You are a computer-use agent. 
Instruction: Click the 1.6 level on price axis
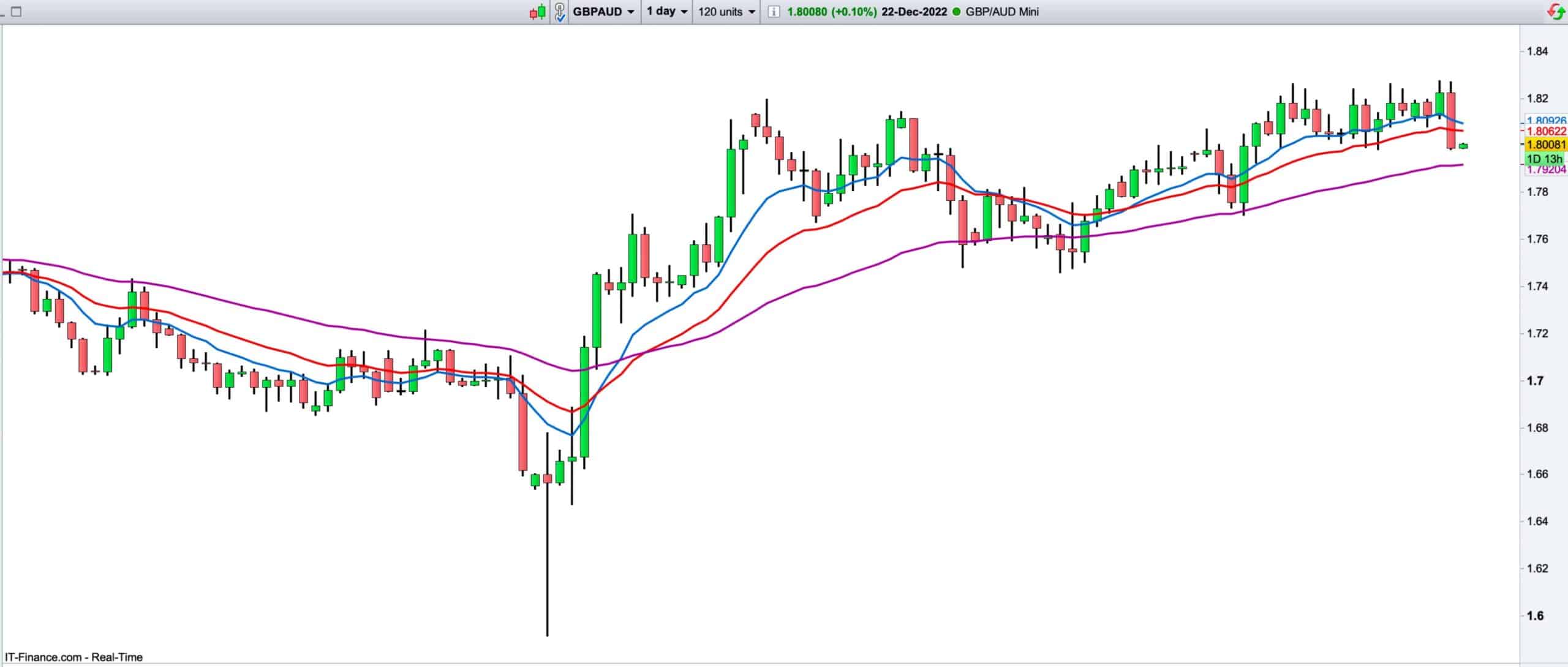tap(1535, 616)
